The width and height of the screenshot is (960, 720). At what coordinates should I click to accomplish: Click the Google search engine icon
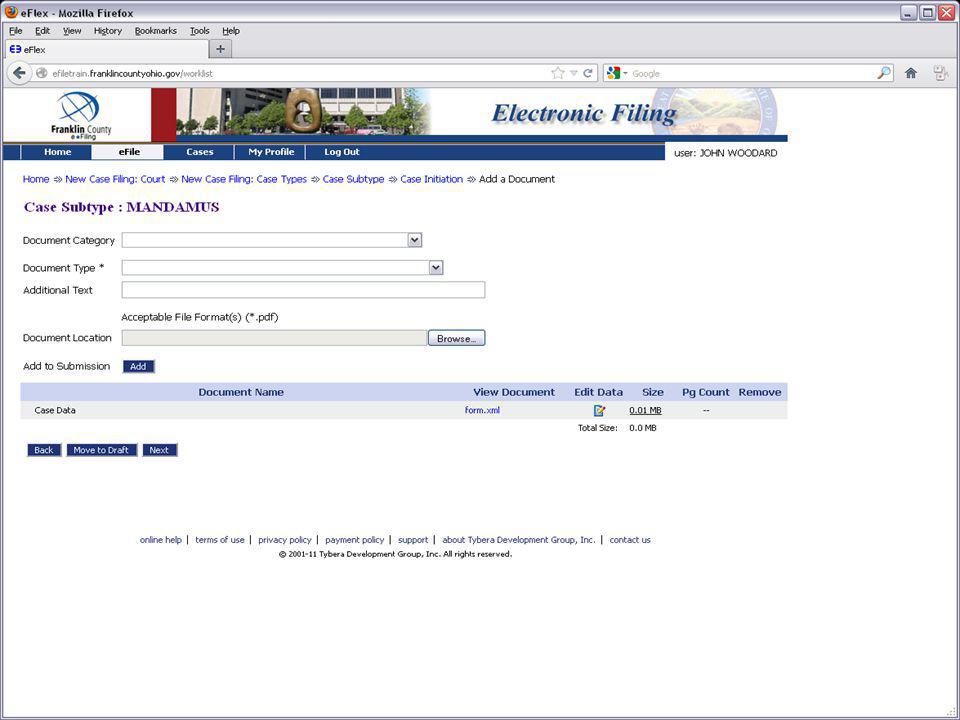pos(613,73)
